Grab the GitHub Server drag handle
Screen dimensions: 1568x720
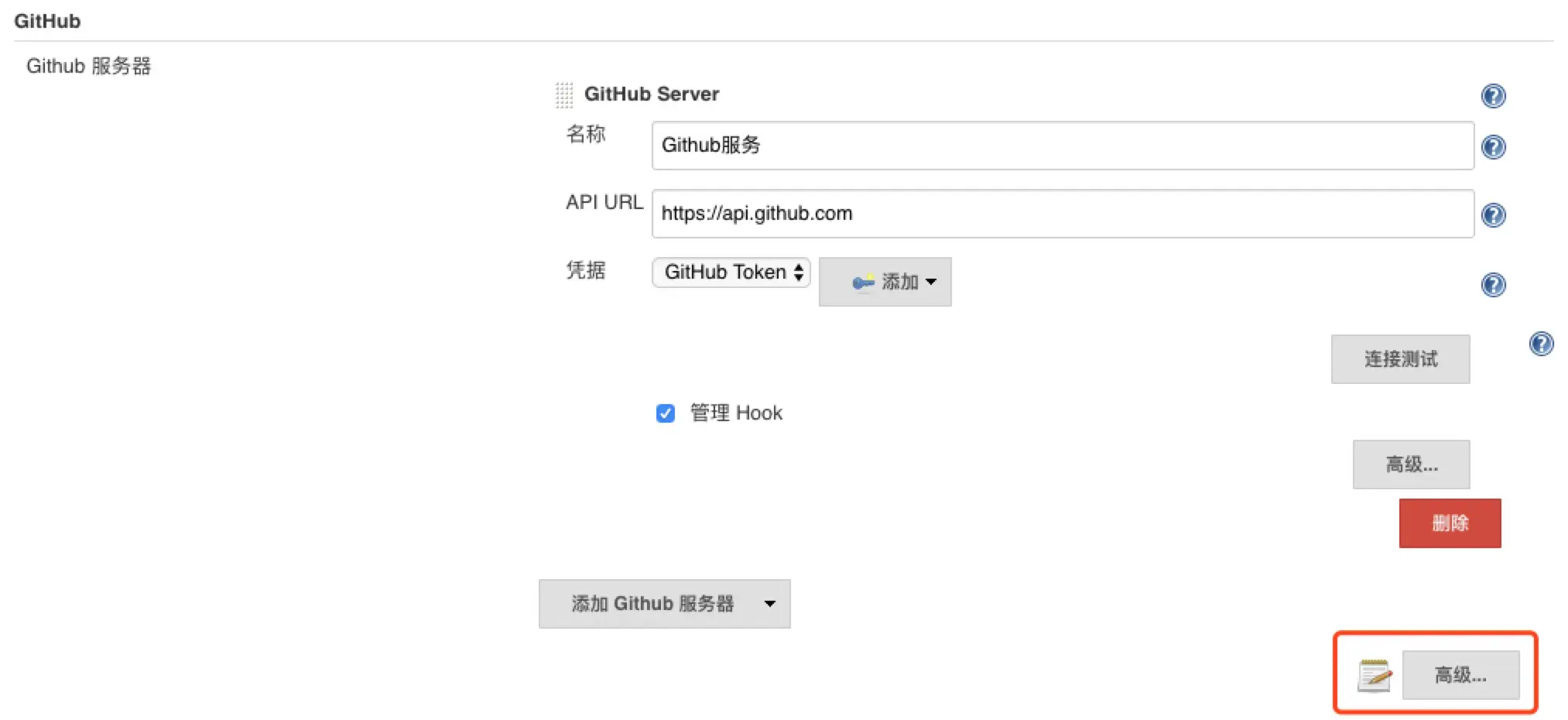[564, 94]
